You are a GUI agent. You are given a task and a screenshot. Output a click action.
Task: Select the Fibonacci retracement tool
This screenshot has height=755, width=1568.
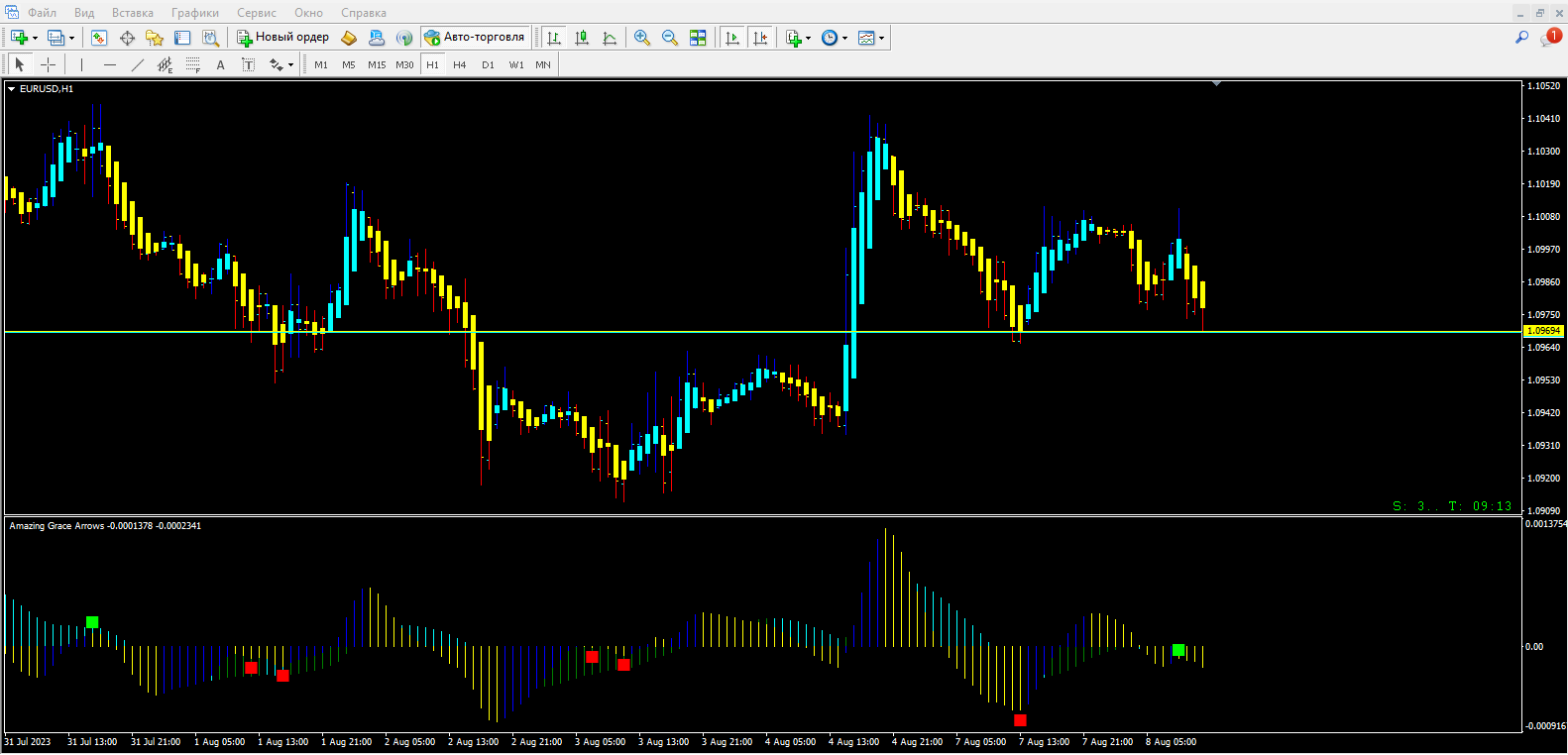(192, 64)
